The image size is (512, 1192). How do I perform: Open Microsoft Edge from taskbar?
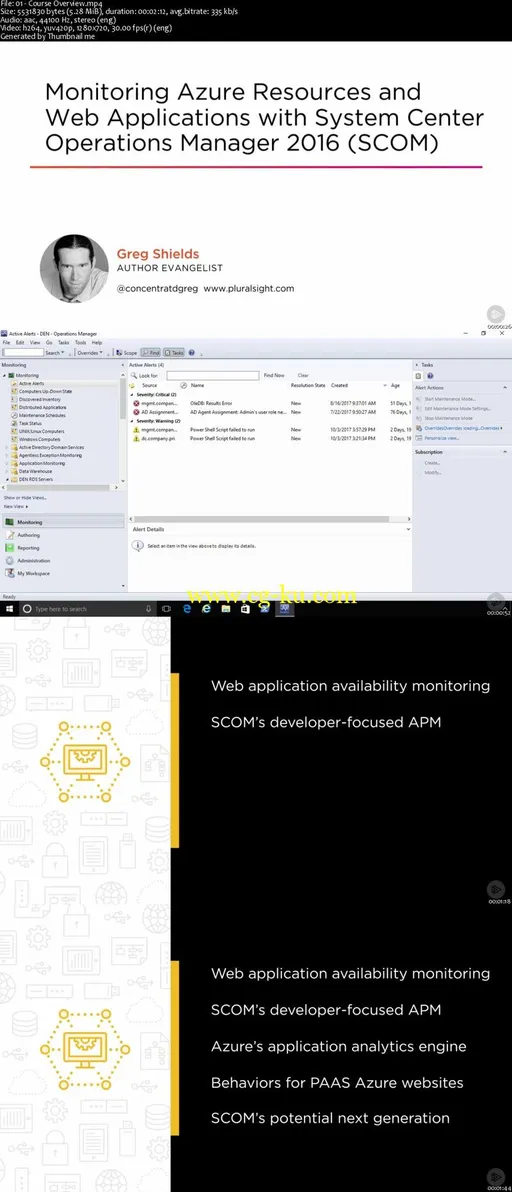coord(186,609)
